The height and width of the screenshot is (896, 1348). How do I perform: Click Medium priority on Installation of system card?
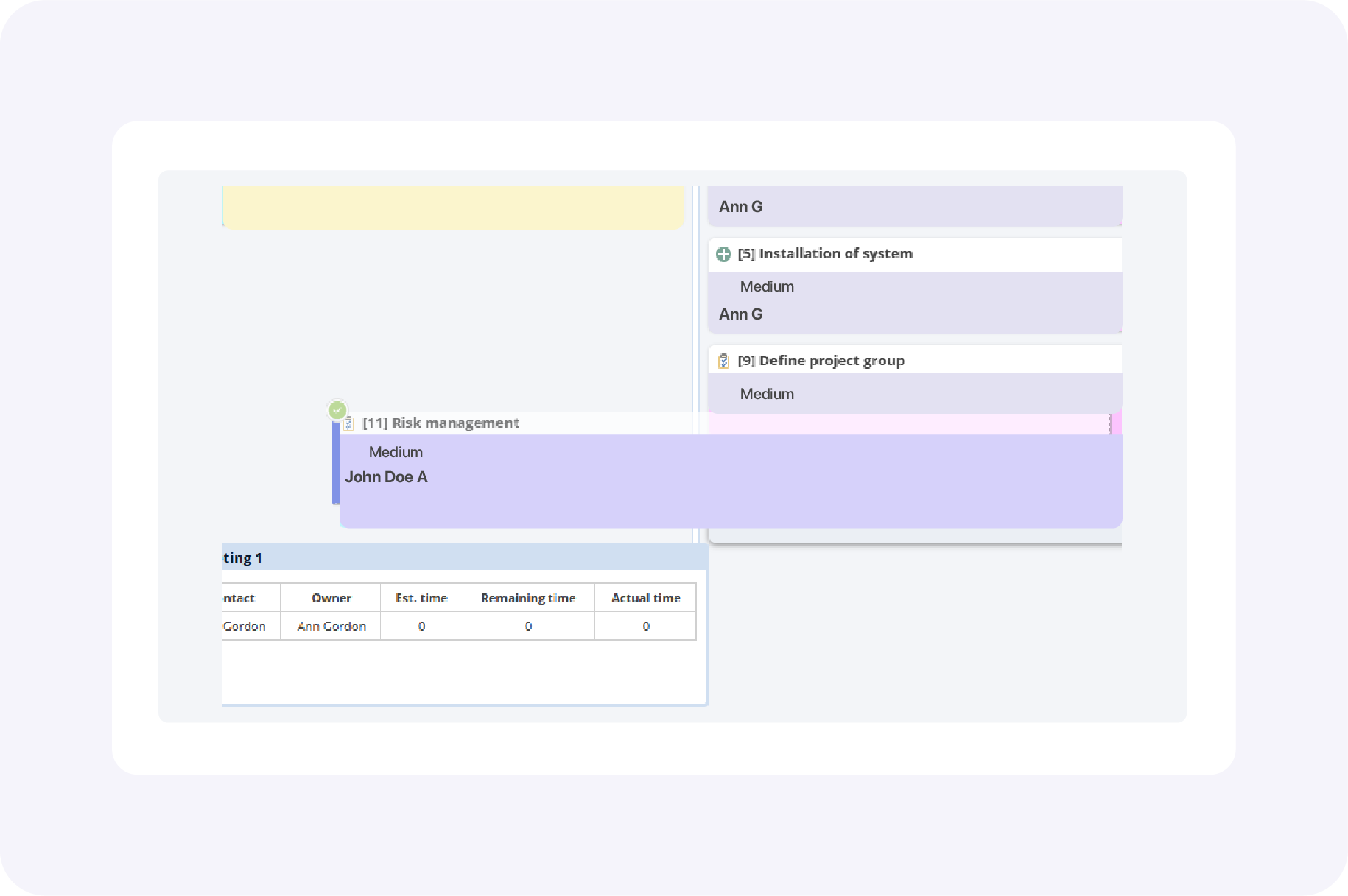click(767, 287)
